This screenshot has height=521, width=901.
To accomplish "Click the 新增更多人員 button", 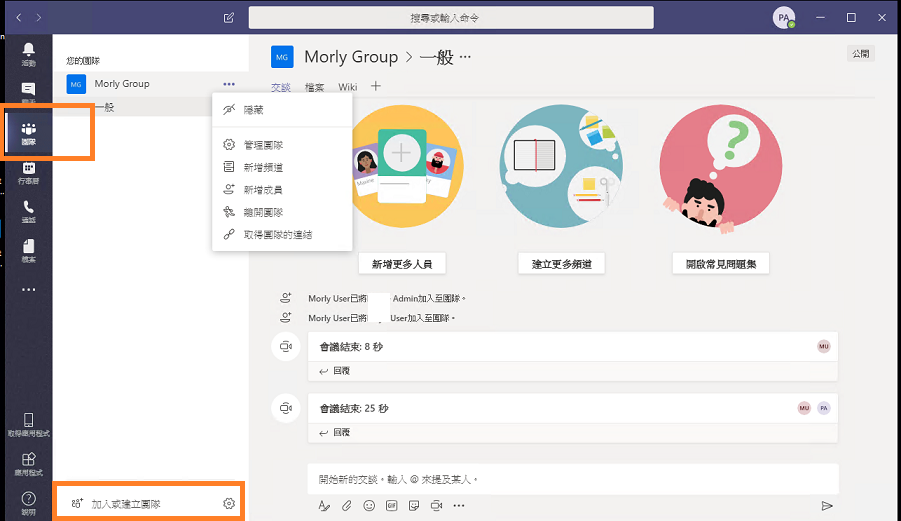I will pos(402,264).
